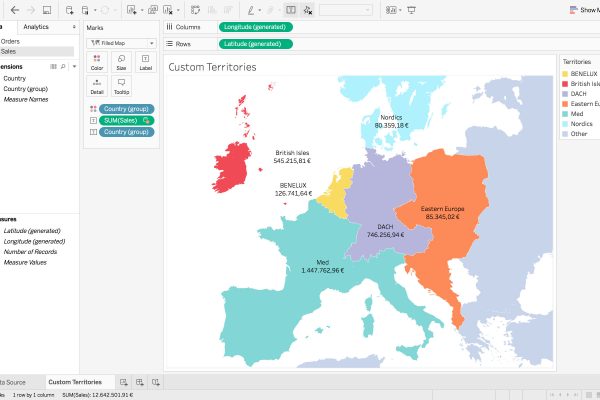Open the Size marks card
This screenshot has width=600, height=400.
point(121,62)
